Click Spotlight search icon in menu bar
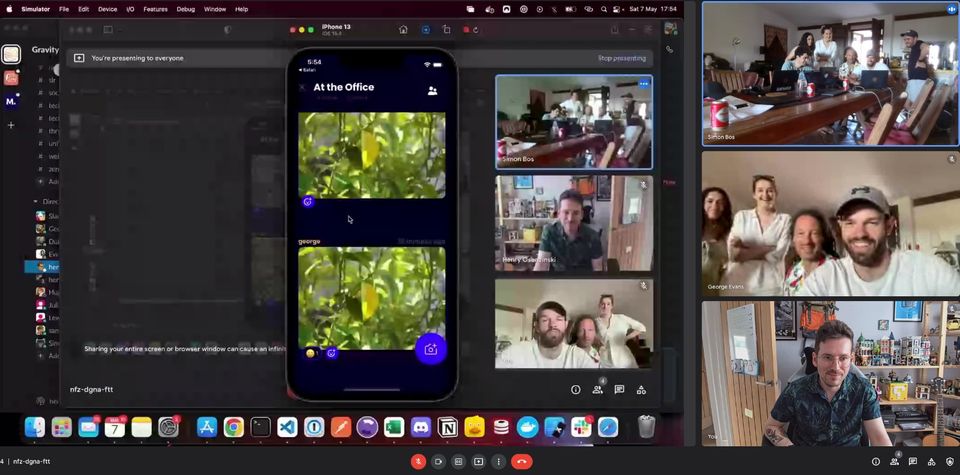 click(x=604, y=9)
